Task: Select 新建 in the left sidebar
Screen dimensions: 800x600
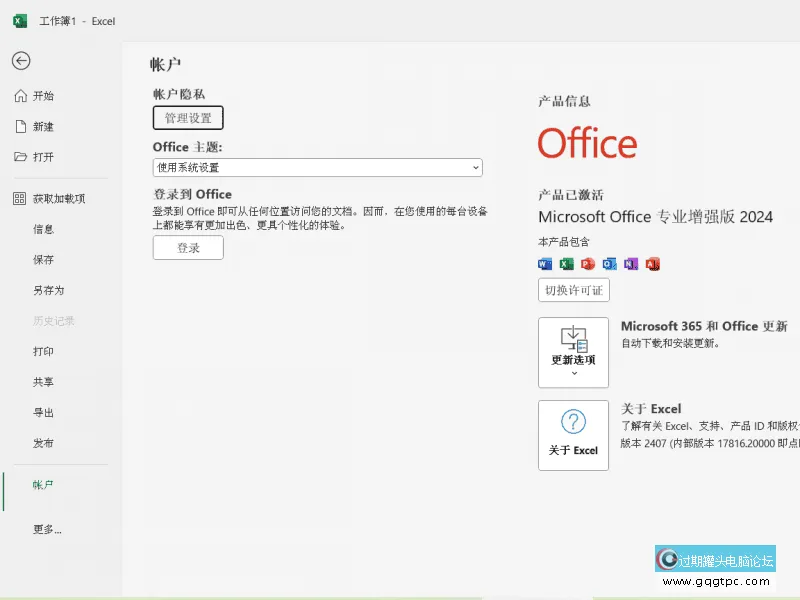Action: pos(44,126)
